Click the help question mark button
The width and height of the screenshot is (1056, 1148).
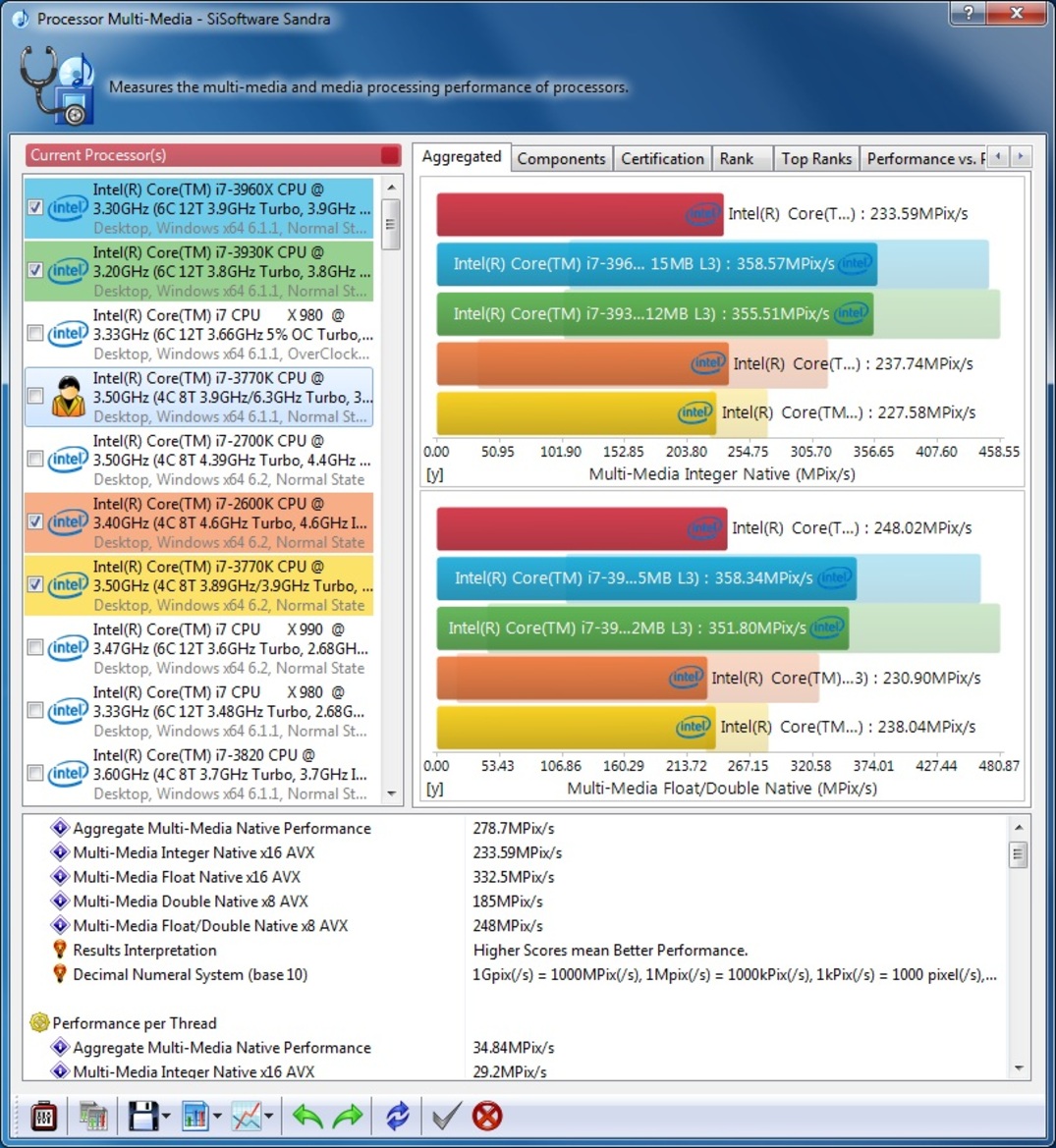coord(968,13)
